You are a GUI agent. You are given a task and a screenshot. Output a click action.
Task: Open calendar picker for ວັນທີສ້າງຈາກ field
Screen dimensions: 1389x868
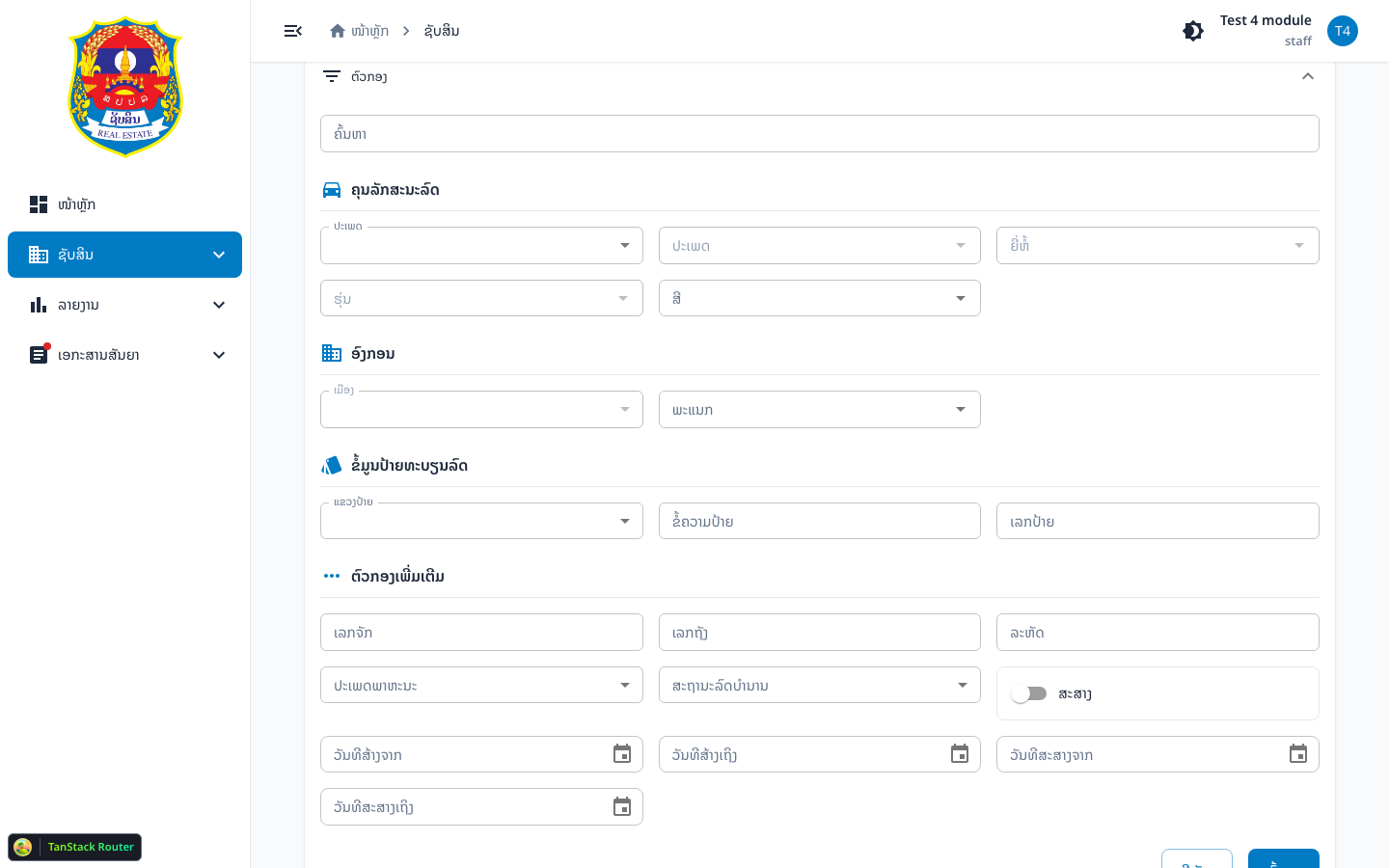(622, 754)
